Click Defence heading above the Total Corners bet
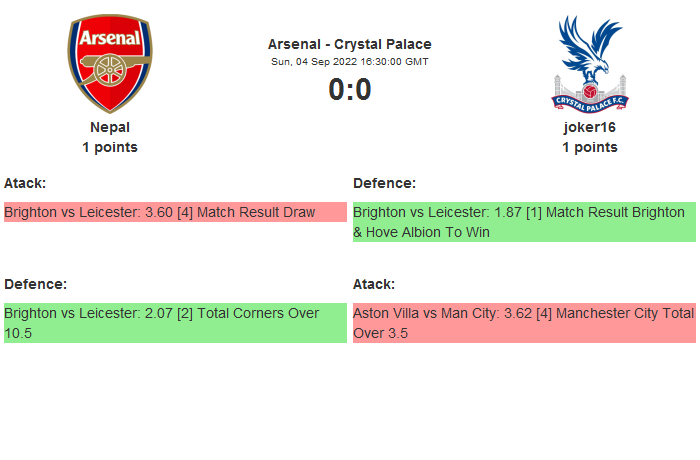 click(35, 284)
